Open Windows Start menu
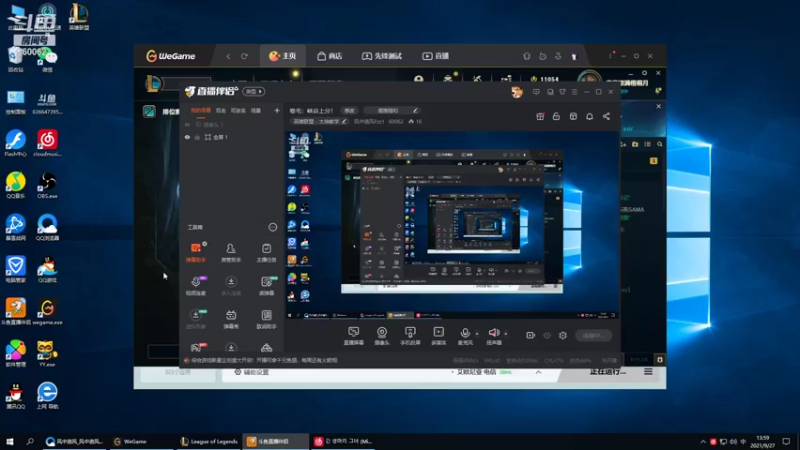 pyautogui.click(x=10, y=441)
